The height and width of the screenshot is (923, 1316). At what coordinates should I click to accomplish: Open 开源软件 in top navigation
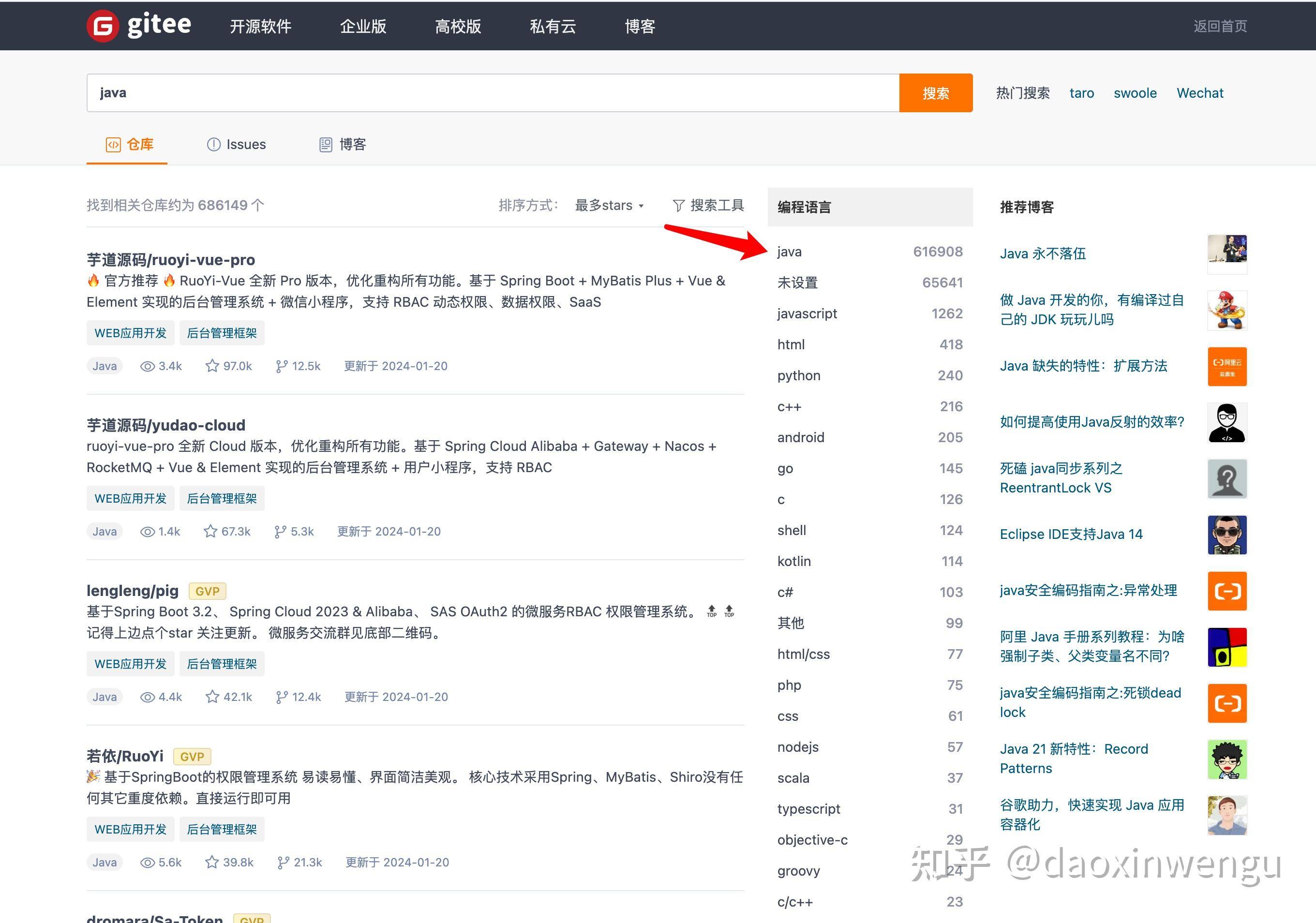pyautogui.click(x=260, y=26)
